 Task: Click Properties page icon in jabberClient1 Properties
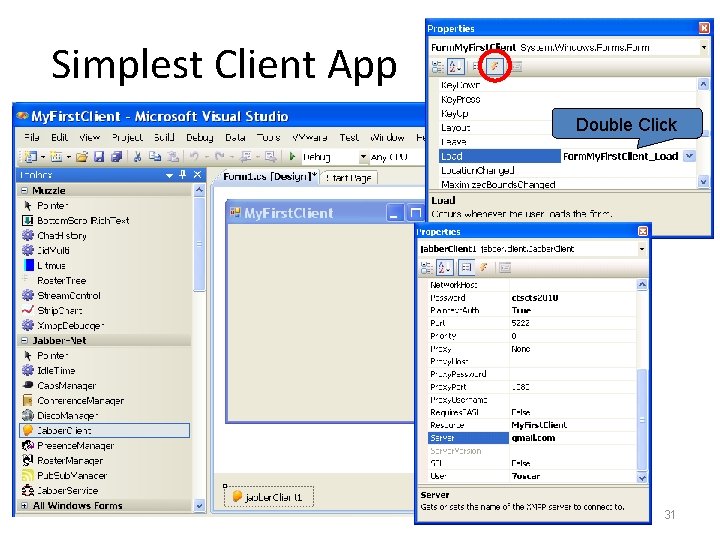[505, 267]
